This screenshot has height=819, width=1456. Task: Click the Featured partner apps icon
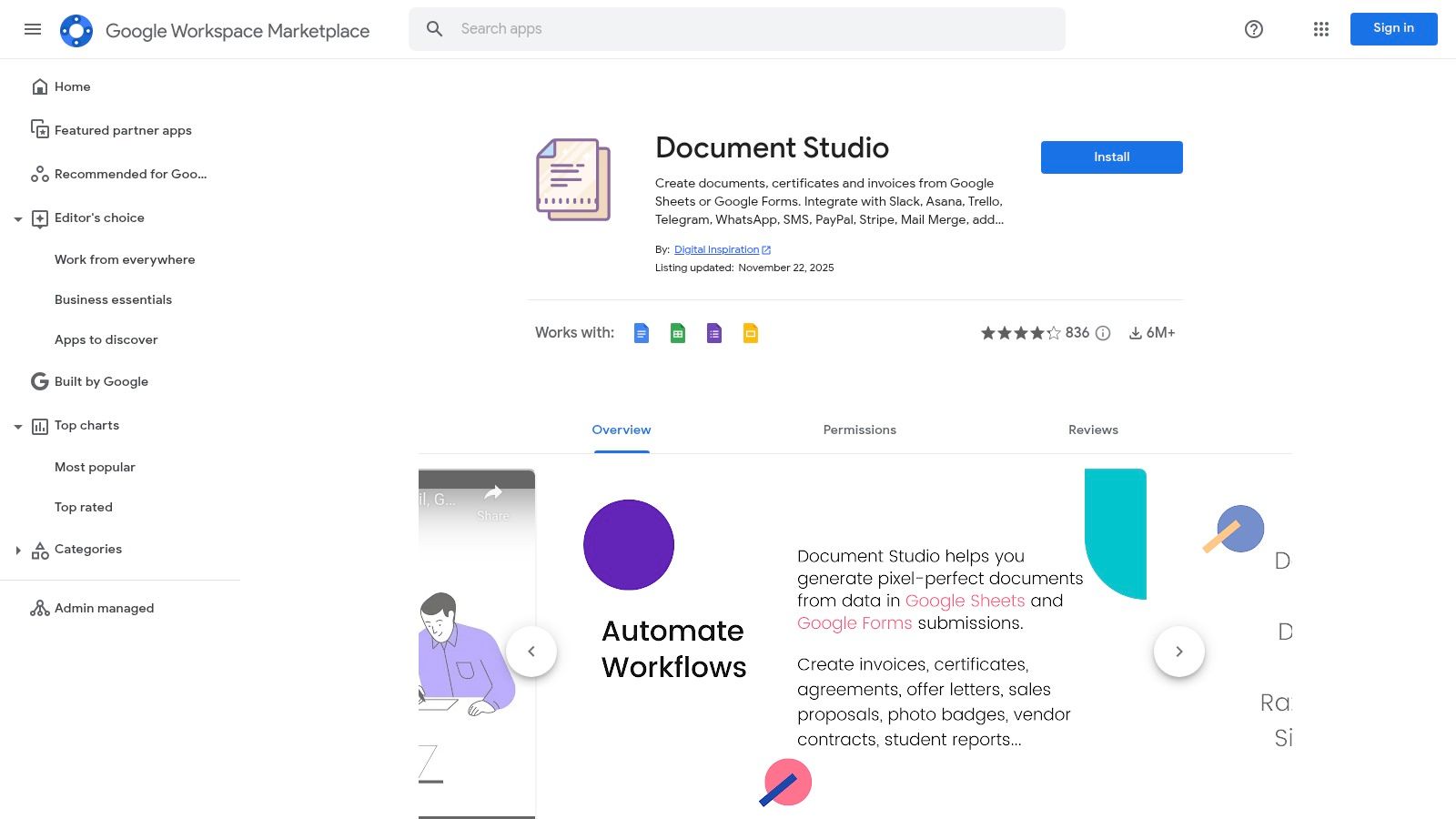40,129
